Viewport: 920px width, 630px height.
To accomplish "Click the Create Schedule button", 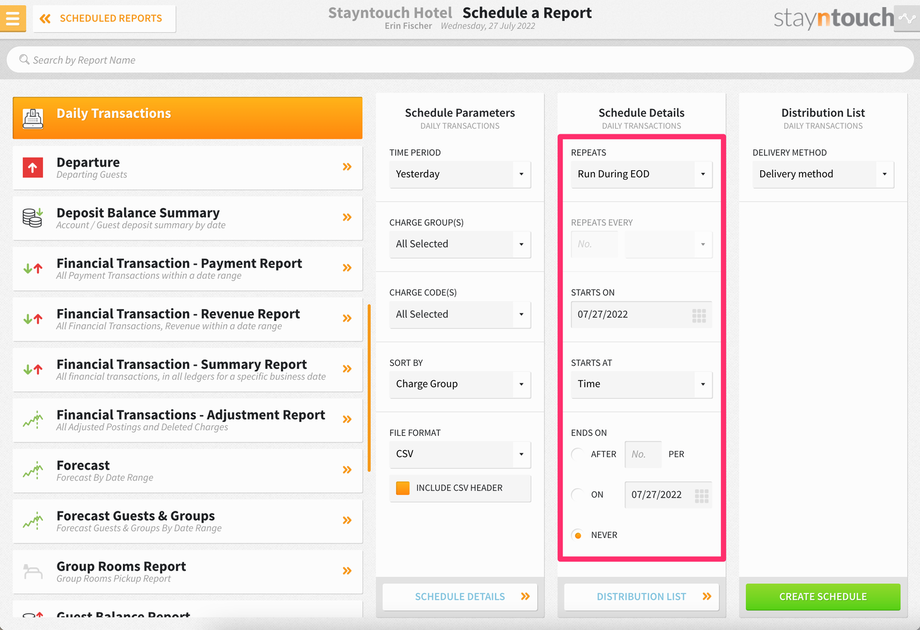I will click(823, 597).
